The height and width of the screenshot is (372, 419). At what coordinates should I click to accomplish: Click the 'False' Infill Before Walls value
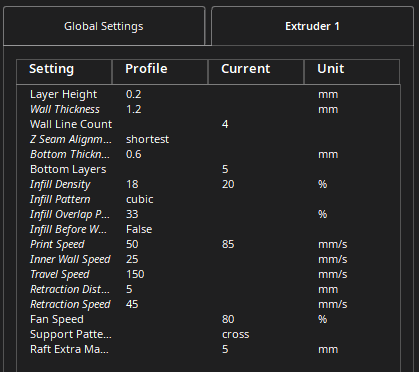(139, 229)
